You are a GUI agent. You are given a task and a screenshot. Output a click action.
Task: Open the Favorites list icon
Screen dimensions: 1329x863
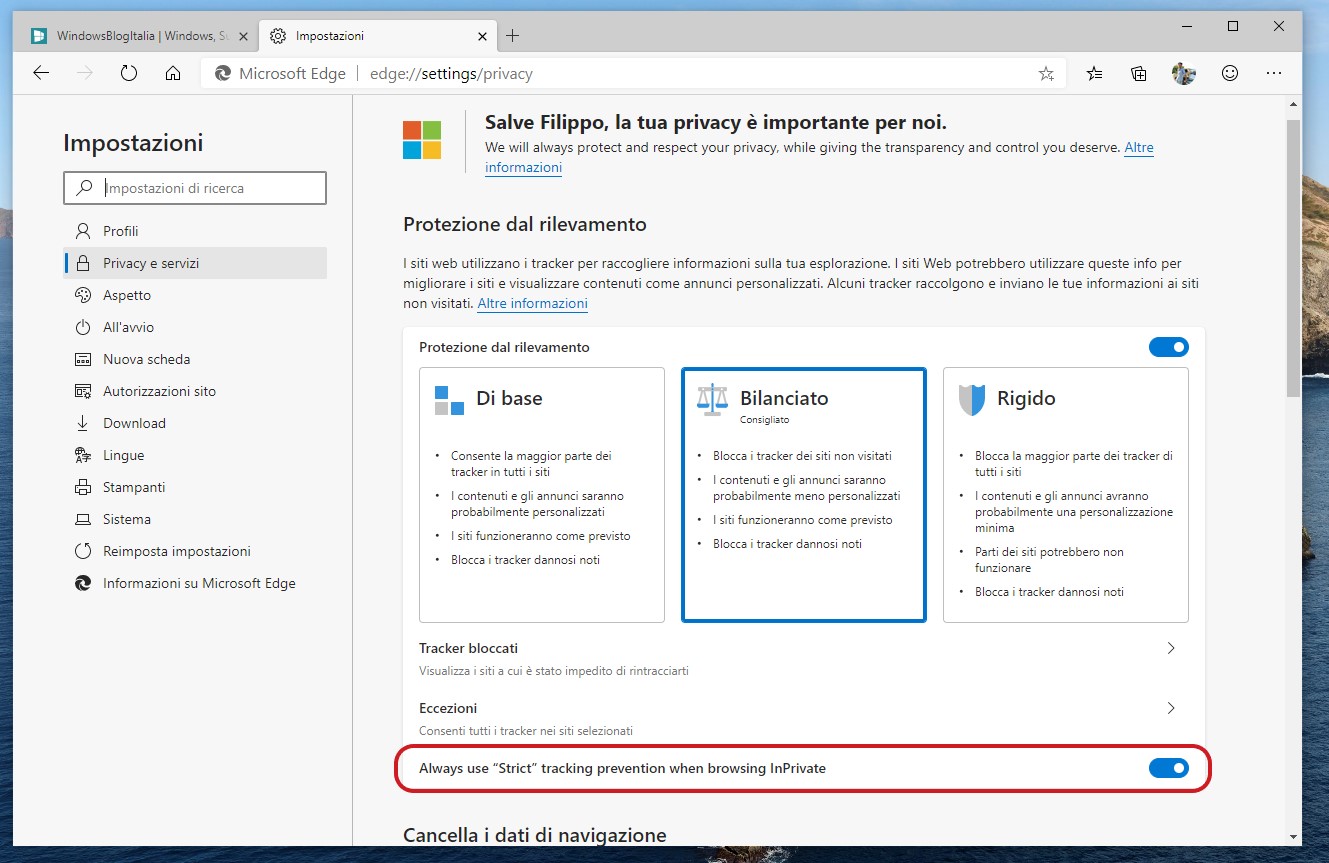click(x=1095, y=73)
